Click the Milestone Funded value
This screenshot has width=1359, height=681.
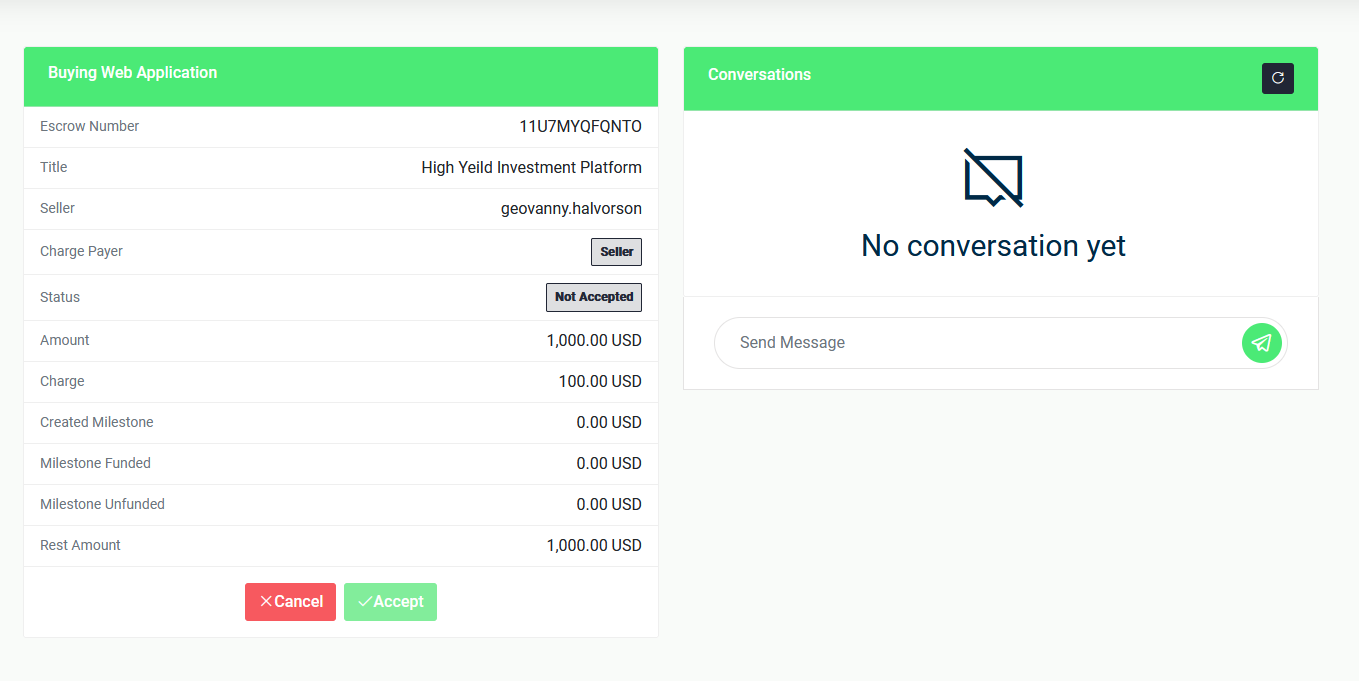tap(609, 464)
